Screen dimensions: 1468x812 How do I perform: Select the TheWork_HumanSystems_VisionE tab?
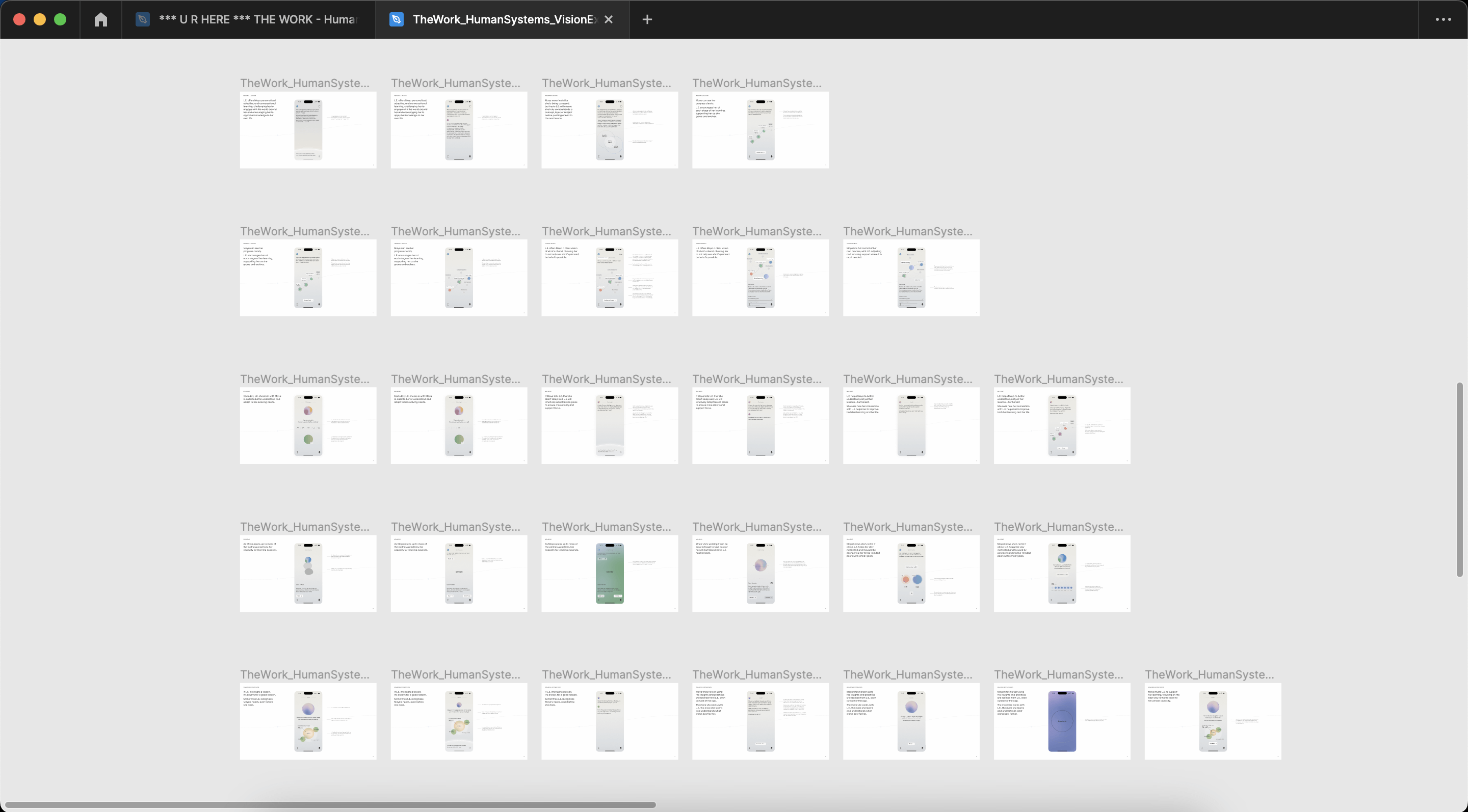pyautogui.click(x=502, y=19)
